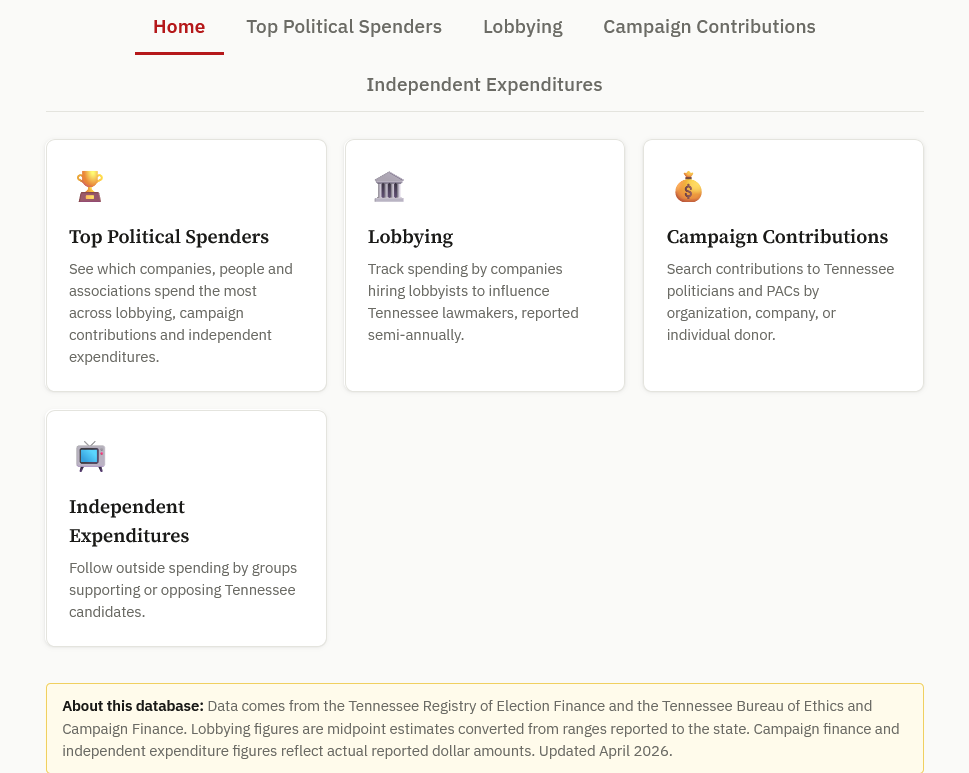Click the trophy icon on the Top Political Spenders card

(90, 186)
